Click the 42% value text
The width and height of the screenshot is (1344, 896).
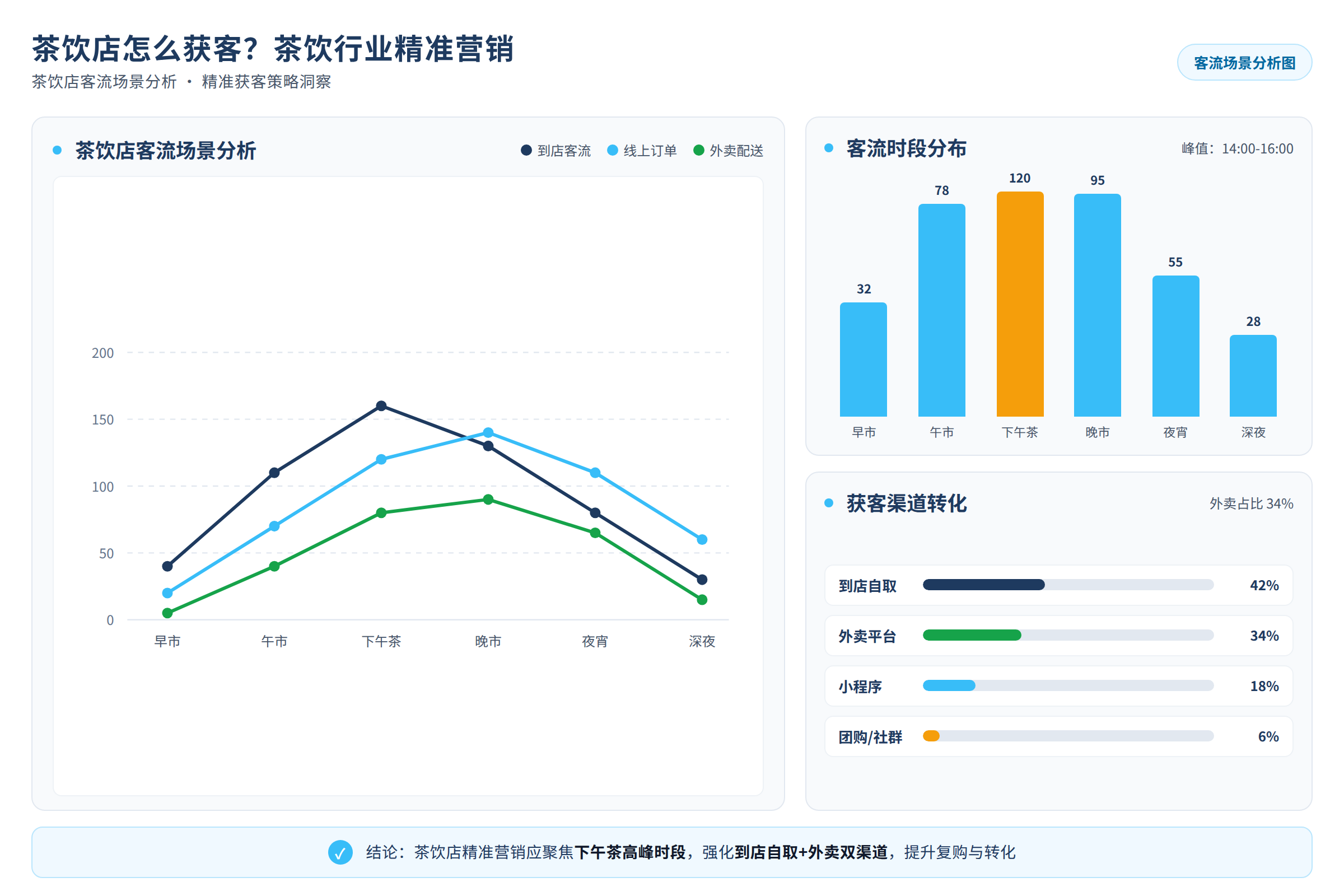coord(1264,585)
